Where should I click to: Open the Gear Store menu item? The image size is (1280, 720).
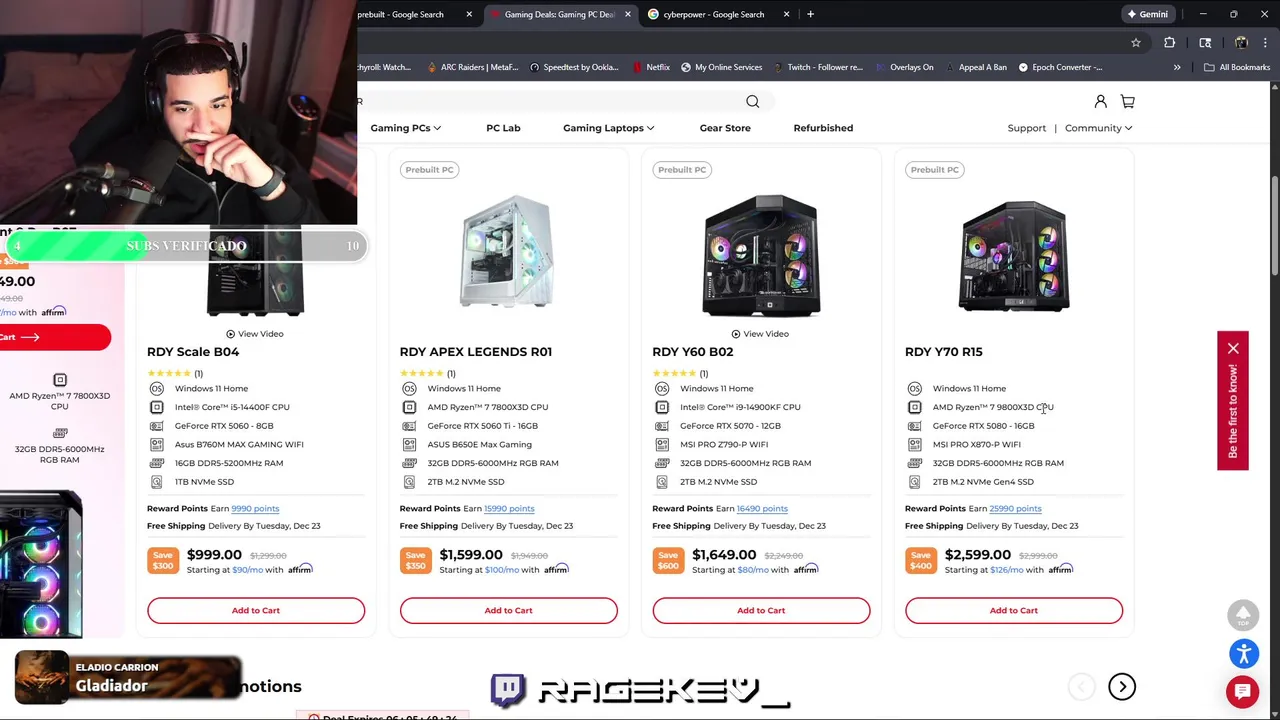pos(725,128)
